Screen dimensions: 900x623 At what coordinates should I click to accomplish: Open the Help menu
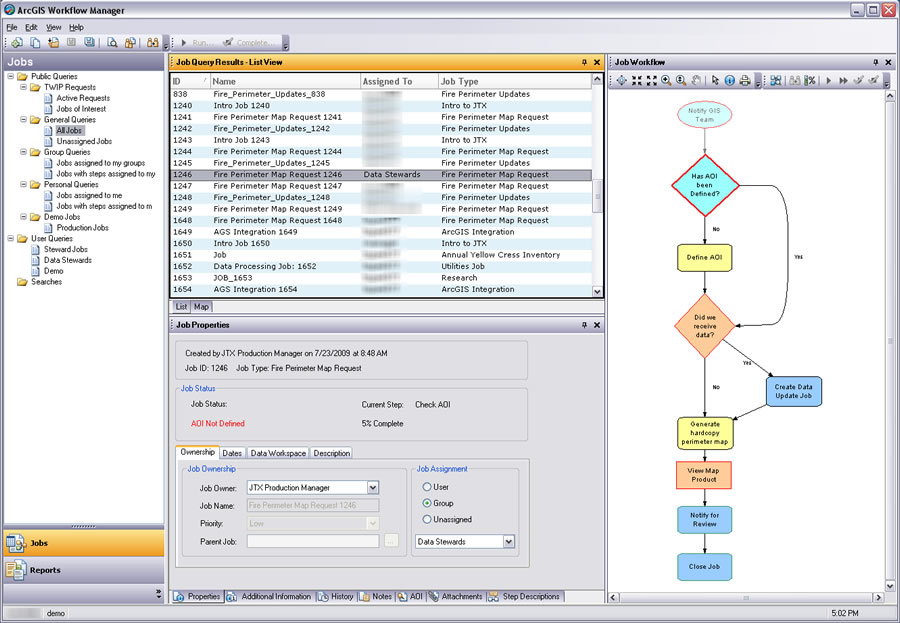coord(76,27)
